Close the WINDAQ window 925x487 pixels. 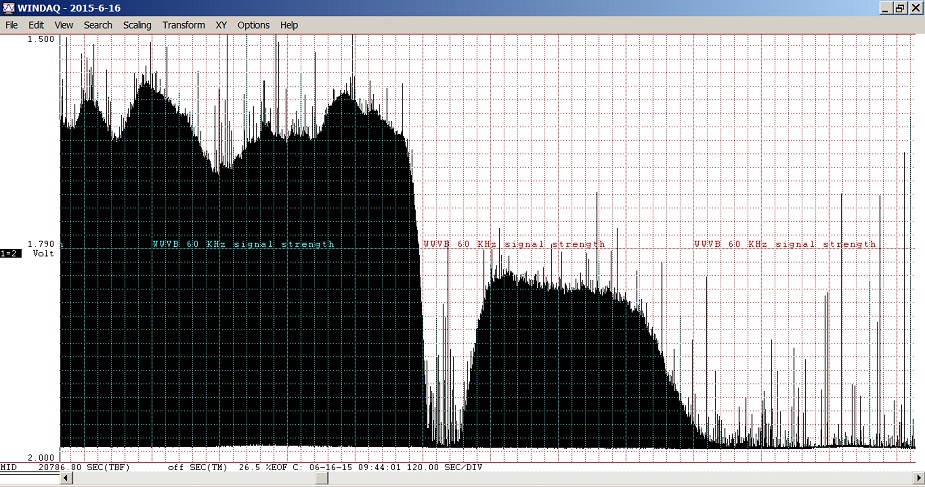915,8
